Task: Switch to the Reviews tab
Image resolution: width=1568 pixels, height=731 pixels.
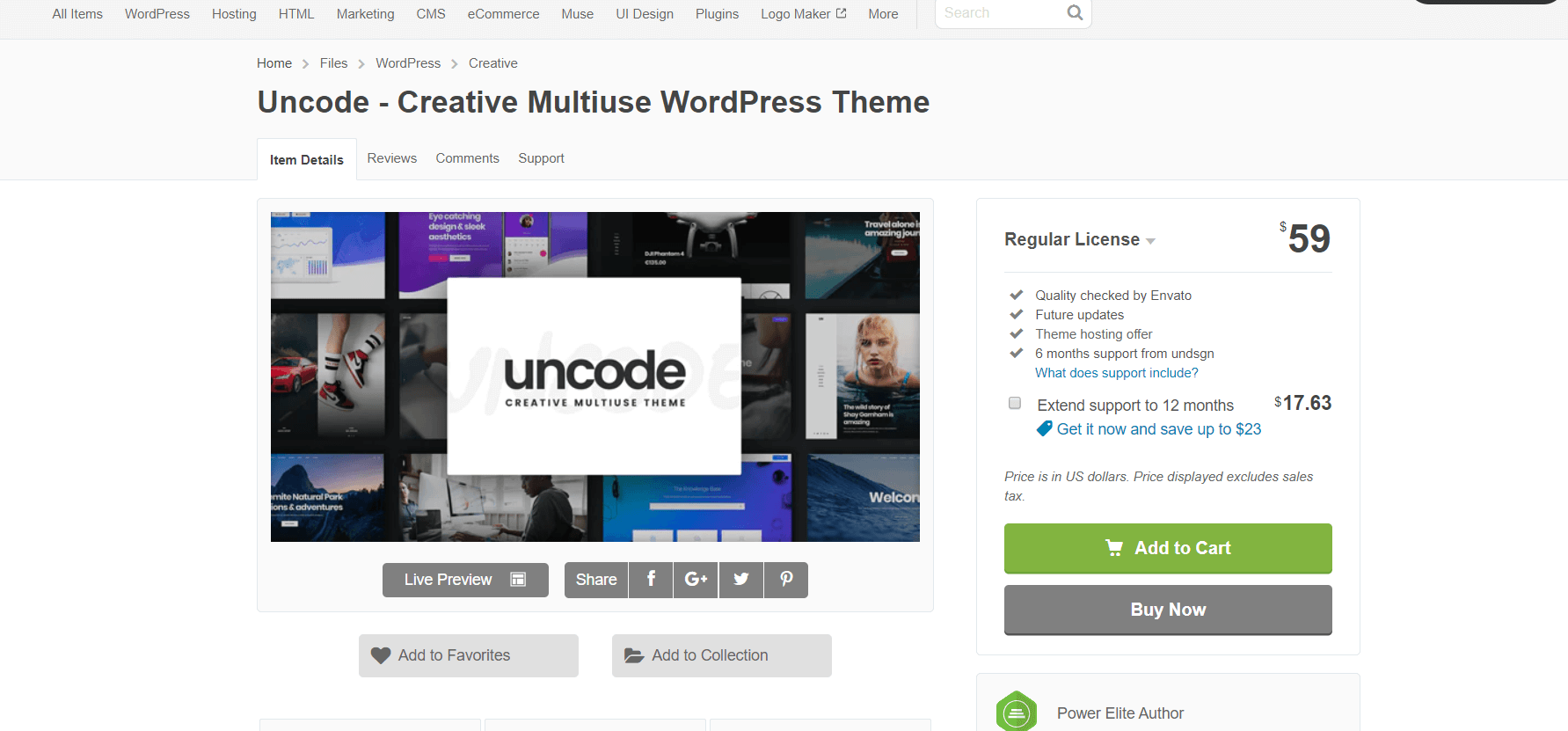Action: [x=391, y=158]
